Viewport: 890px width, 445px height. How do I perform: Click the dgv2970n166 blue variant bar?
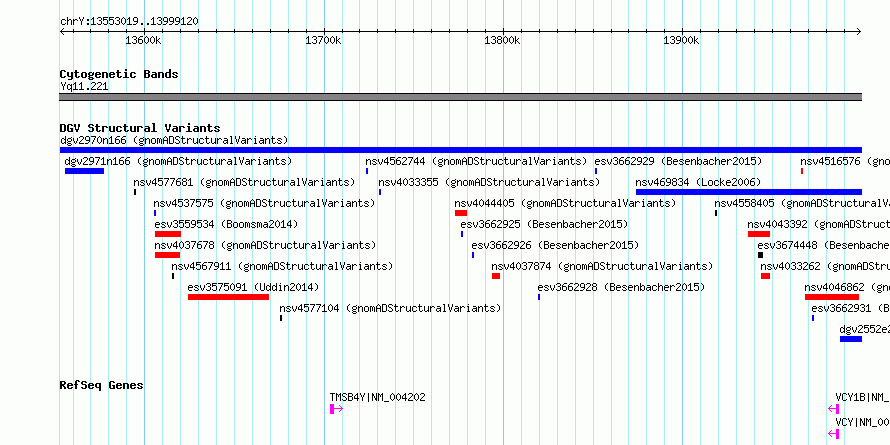[x=461, y=150]
